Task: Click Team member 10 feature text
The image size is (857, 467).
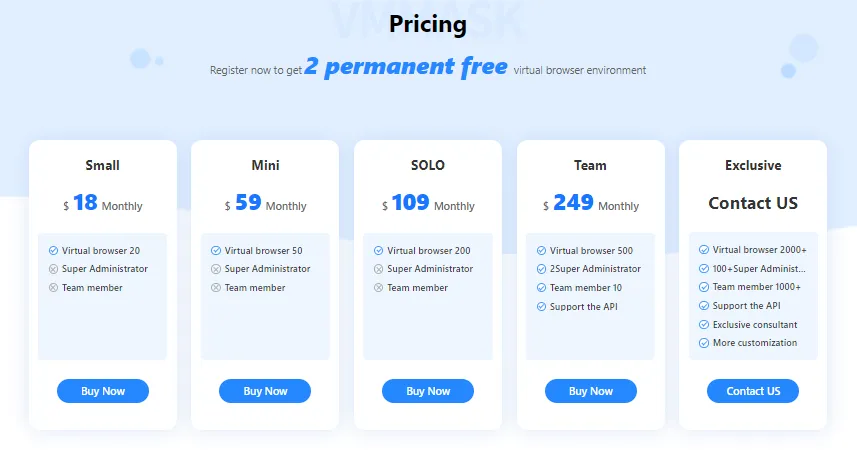Action: 585,288
